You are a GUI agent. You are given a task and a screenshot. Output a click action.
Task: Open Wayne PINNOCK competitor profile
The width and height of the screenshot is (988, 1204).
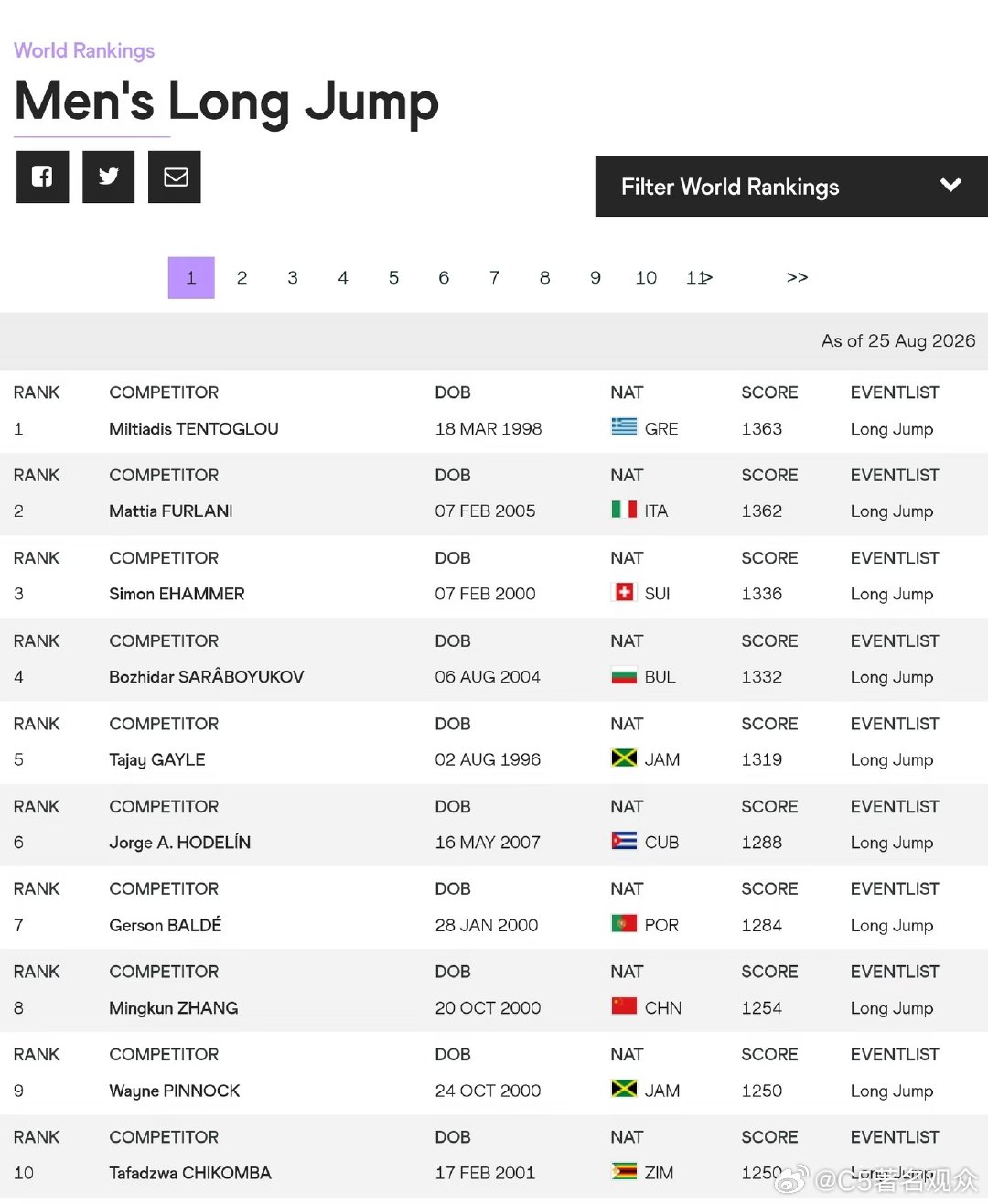[x=175, y=1091]
